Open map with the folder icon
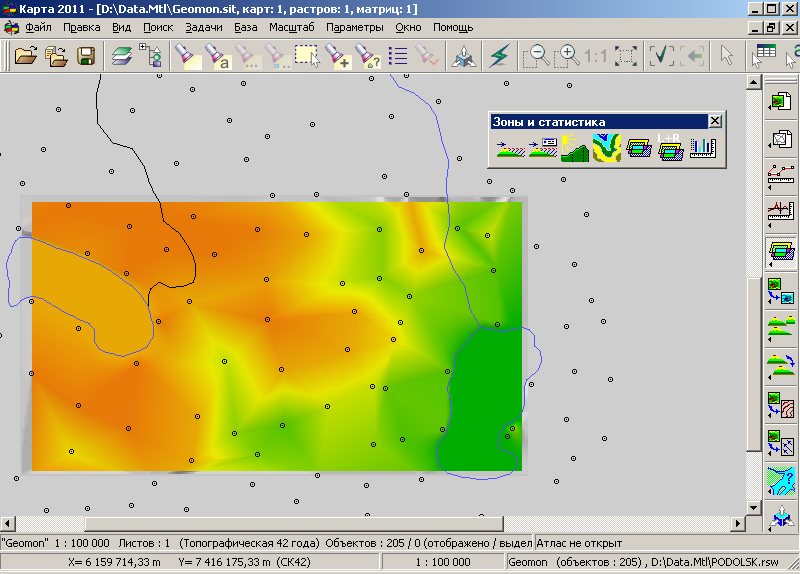The image size is (800, 574). [26, 56]
